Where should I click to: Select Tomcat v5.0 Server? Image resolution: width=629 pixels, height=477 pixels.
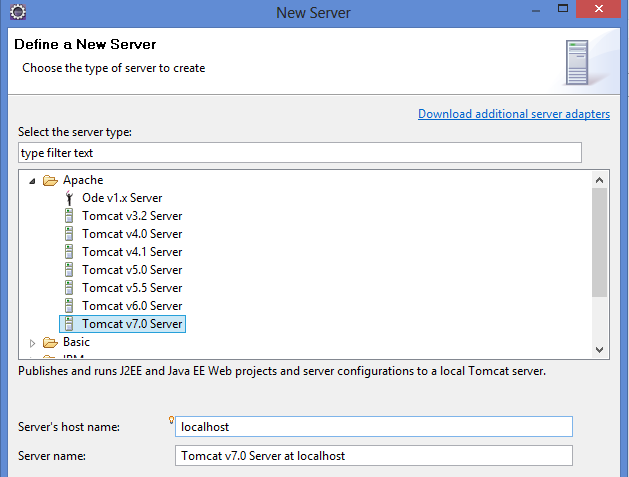pos(132,270)
